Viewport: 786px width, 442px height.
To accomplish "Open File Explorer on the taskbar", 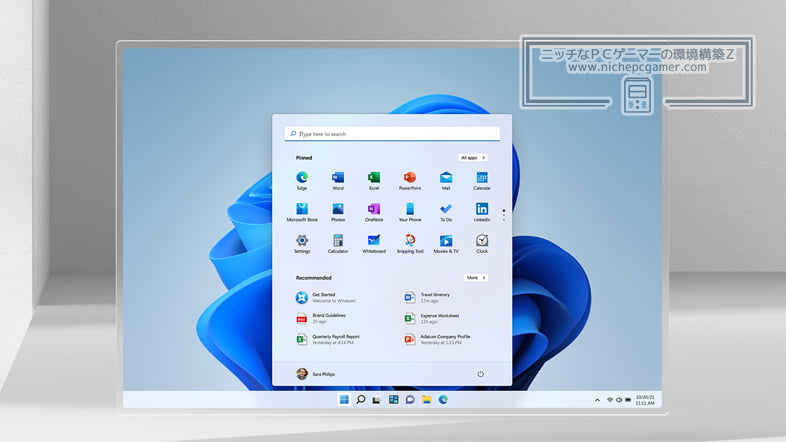I will point(427,399).
